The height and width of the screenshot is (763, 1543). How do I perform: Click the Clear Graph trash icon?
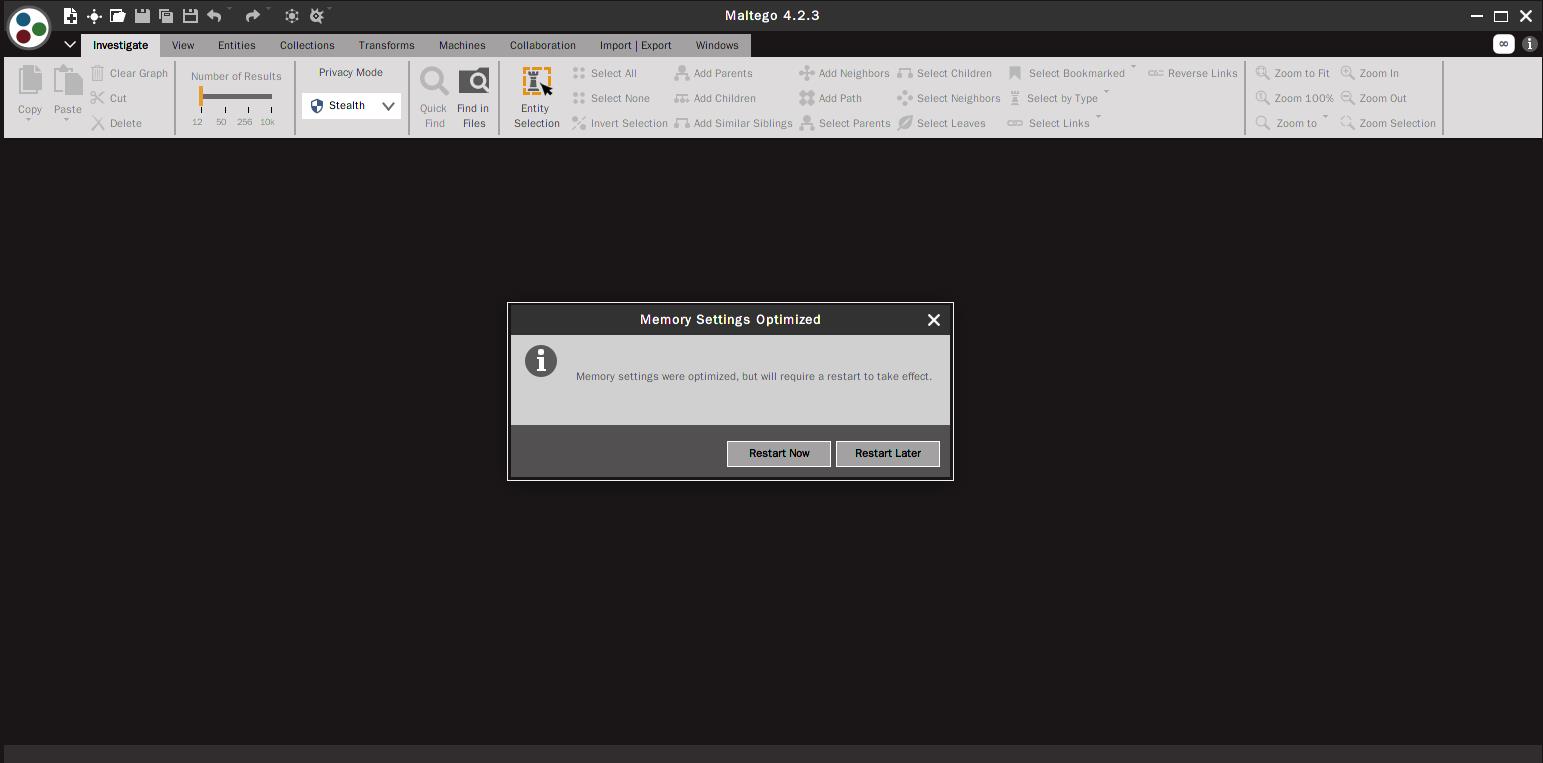click(98, 73)
